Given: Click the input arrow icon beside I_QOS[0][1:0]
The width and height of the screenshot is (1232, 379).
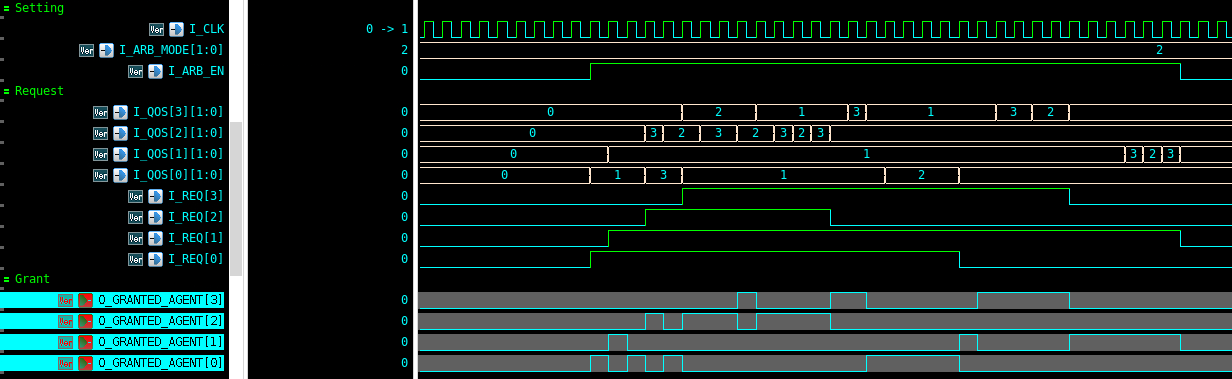Looking at the screenshot, I should [120, 175].
